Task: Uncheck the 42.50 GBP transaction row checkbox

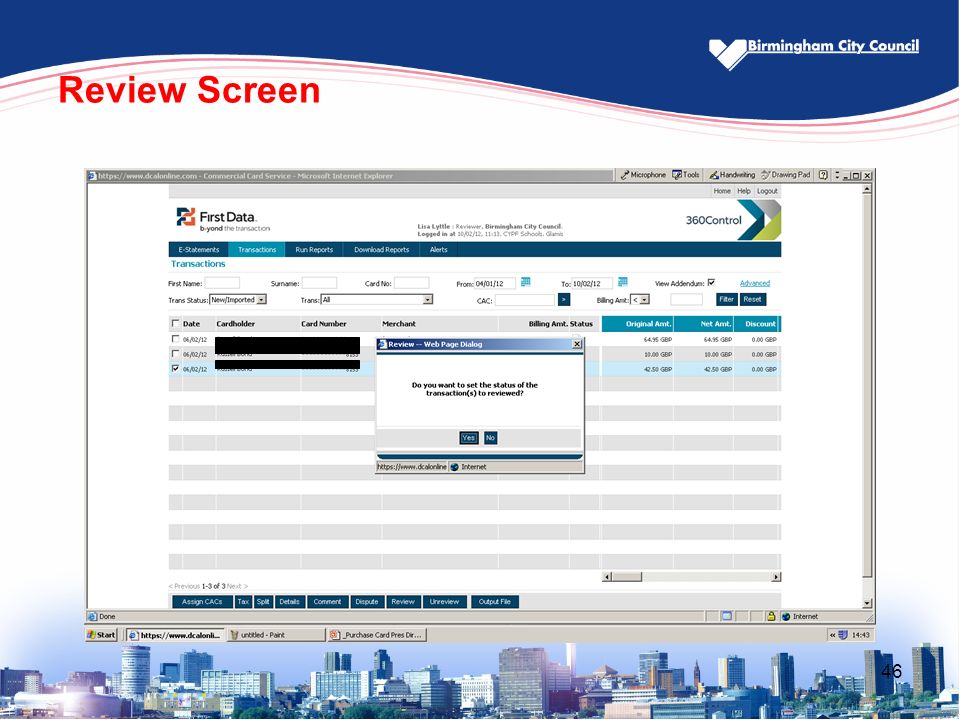Action: [176, 369]
